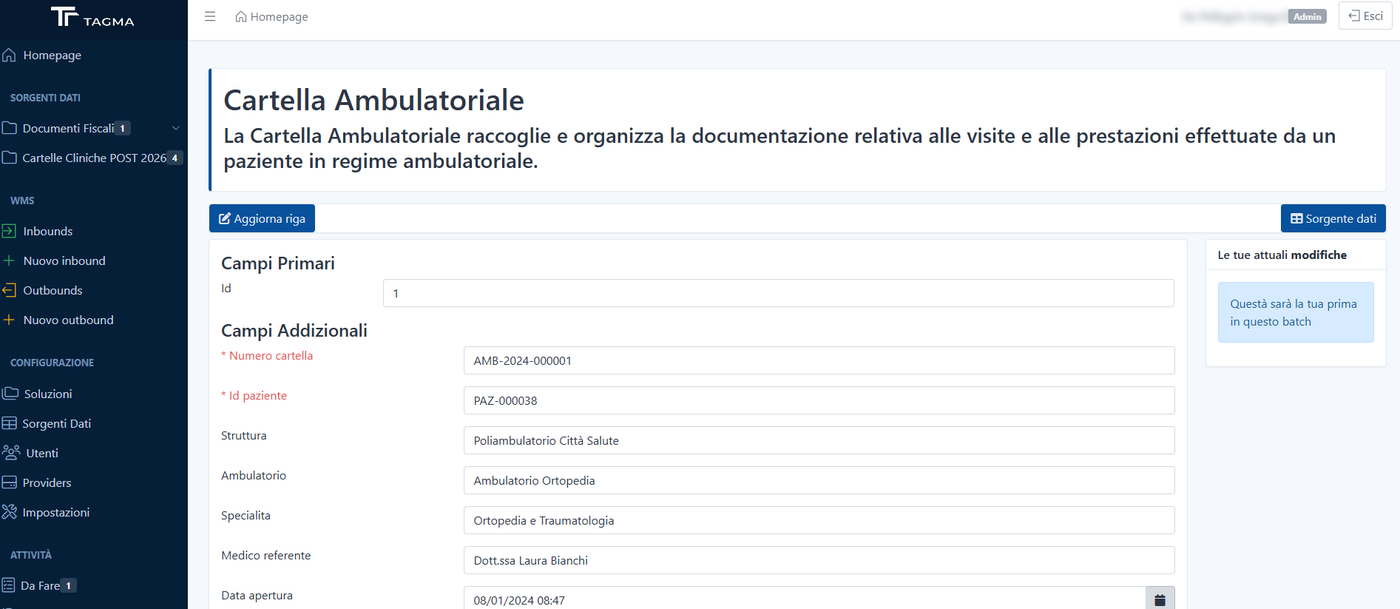The image size is (1400, 609).
Task: Click the Struttura input field
Action: 819,441
